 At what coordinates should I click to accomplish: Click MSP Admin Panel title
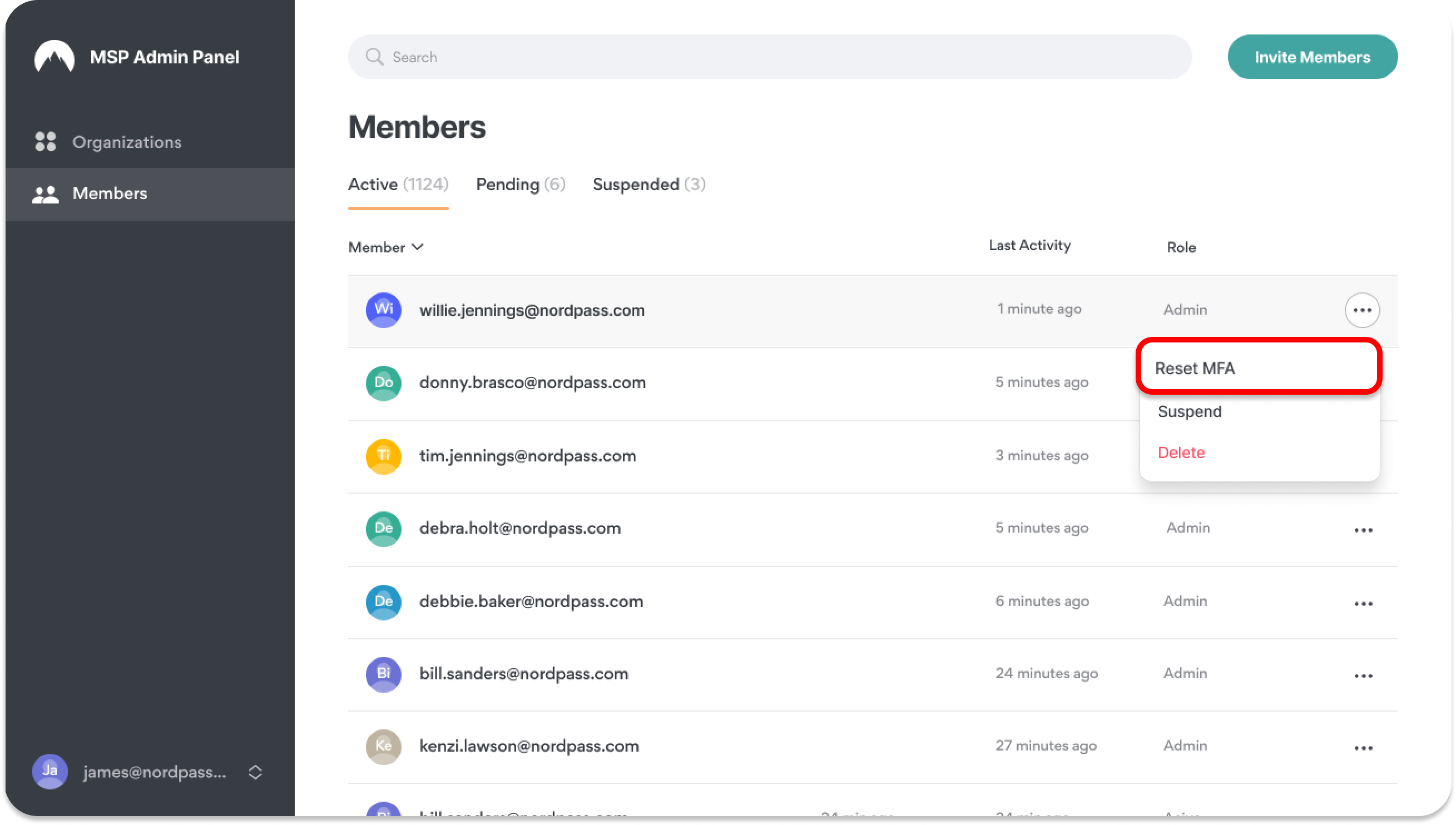coord(165,57)
